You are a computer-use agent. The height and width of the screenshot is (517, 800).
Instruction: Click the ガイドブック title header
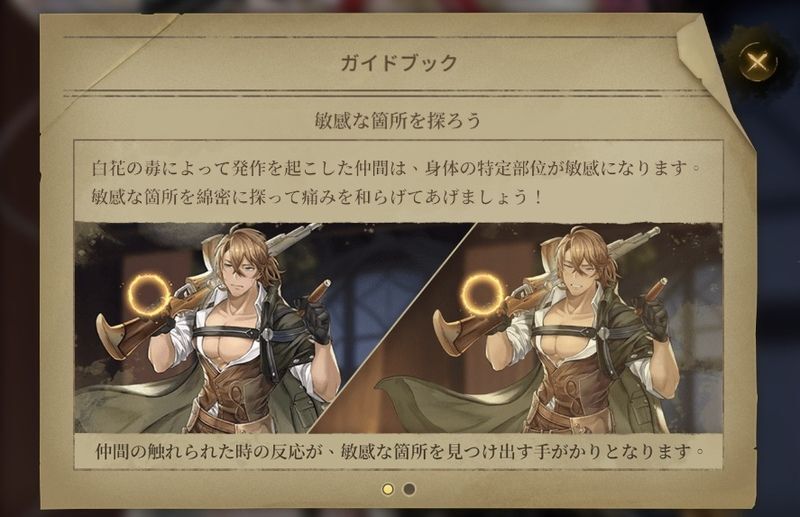click(399, 63)
